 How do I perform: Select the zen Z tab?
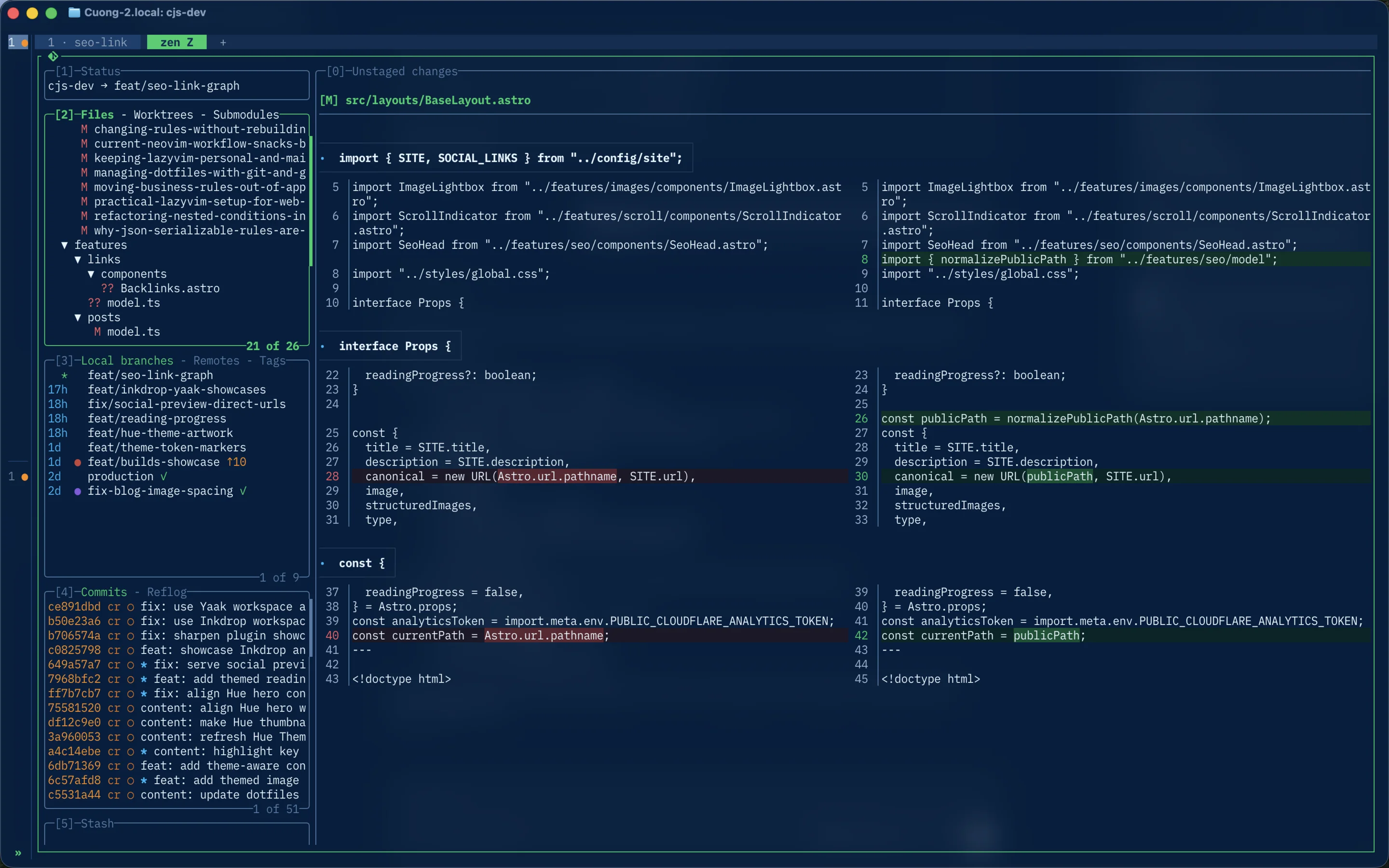(x=177, y=42)
